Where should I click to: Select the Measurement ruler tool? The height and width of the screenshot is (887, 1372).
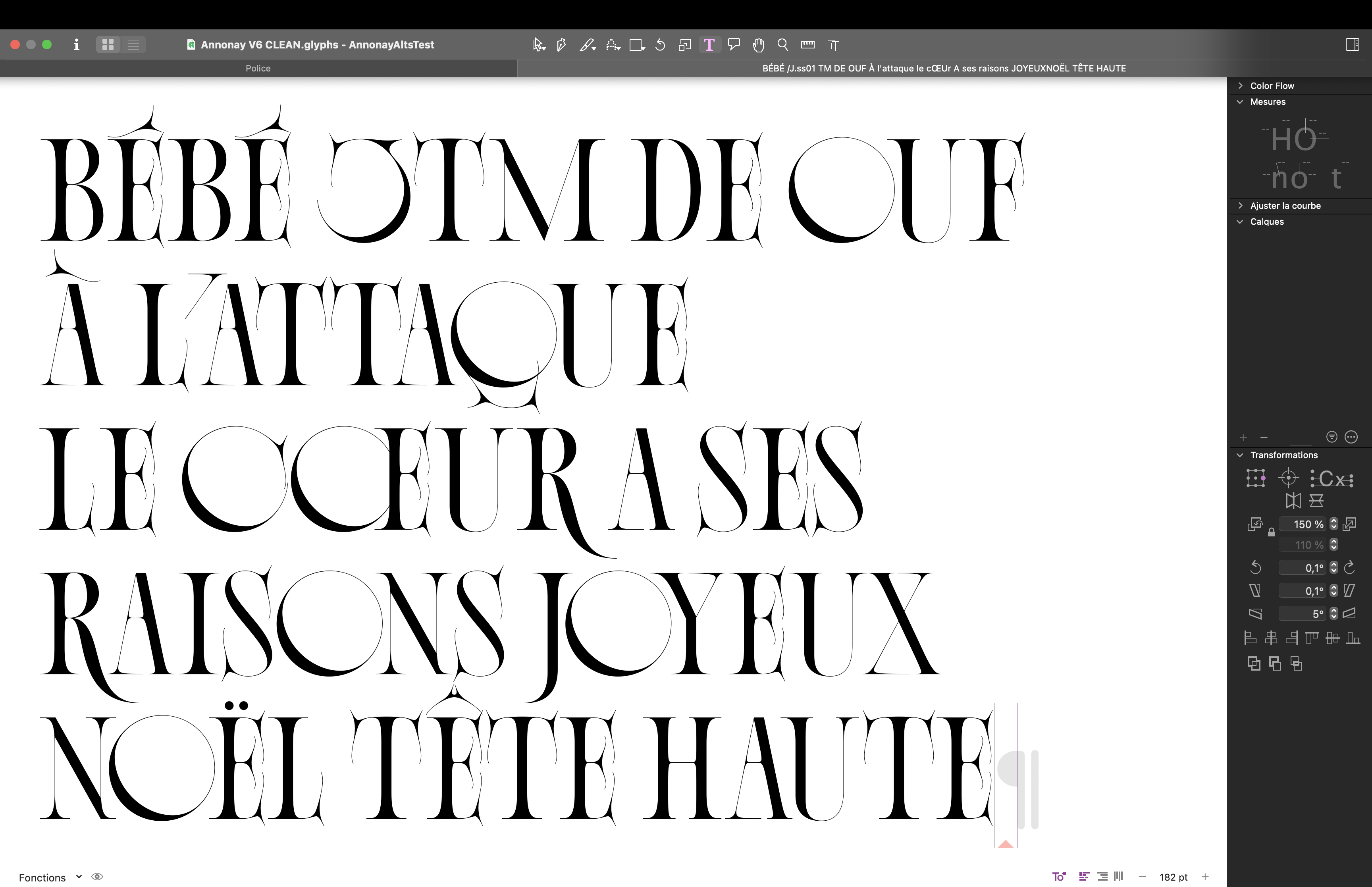(808, 45)
